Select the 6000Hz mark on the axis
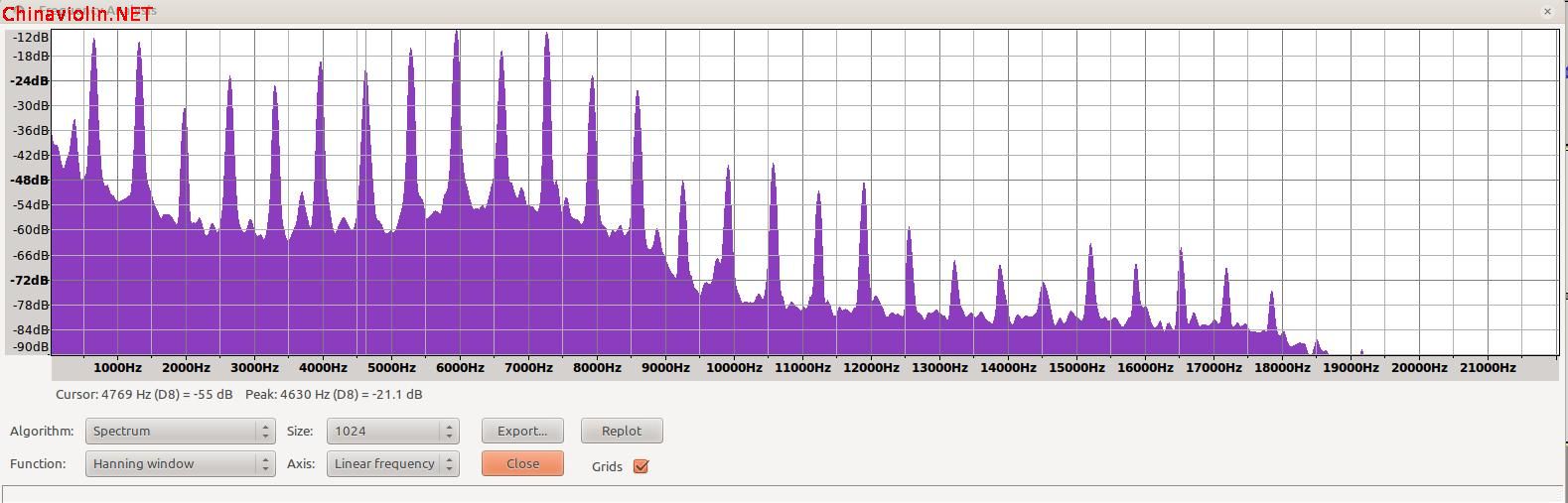 (x=460, y=367)
